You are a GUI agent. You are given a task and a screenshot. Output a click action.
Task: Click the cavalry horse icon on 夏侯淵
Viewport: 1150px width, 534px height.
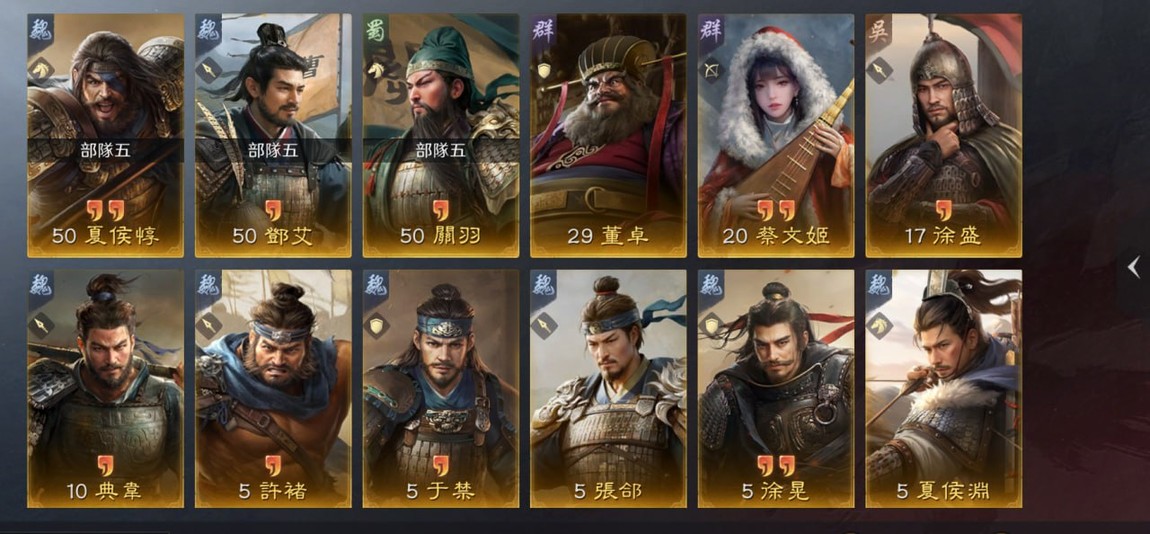tap(879, 325)
